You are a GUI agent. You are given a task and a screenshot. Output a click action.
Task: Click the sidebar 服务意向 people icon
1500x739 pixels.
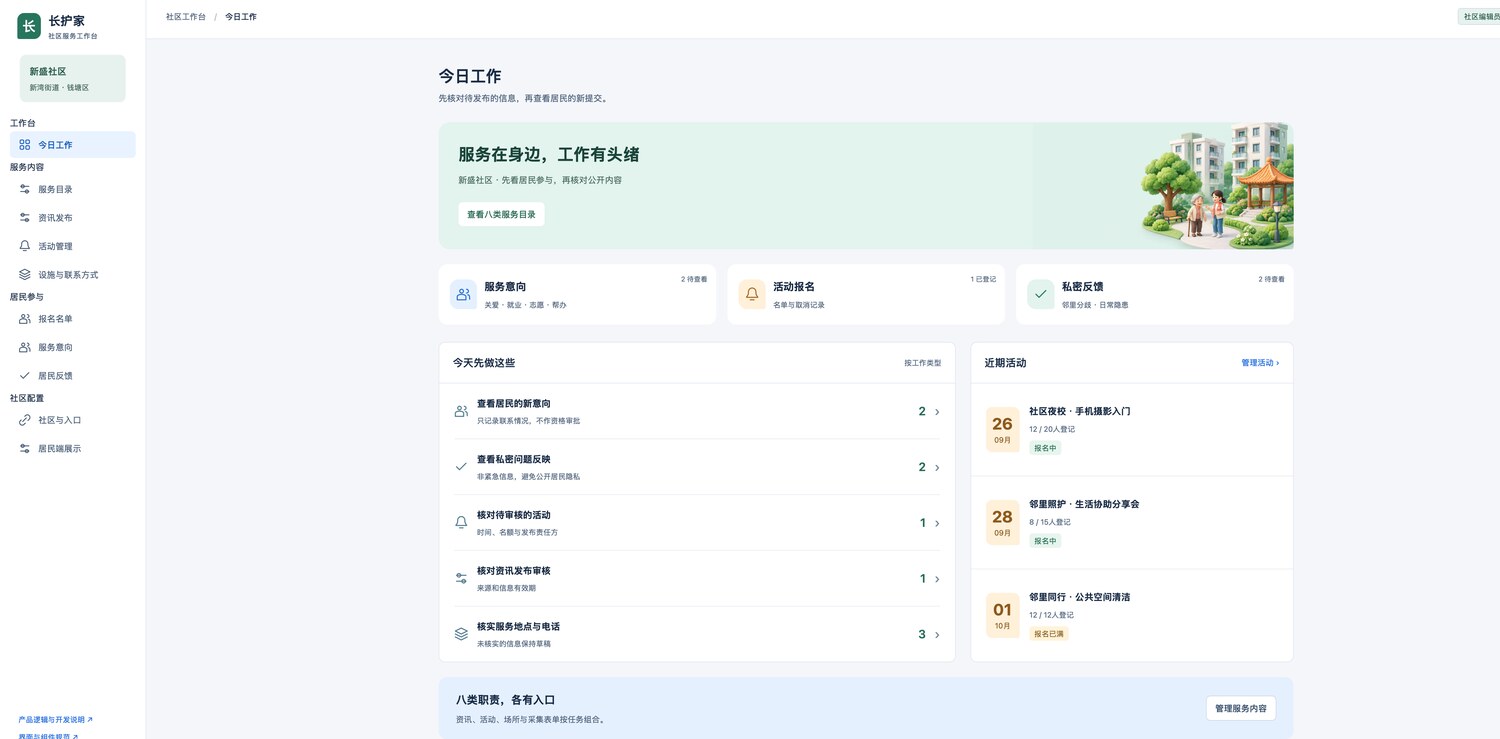[25, 347]
